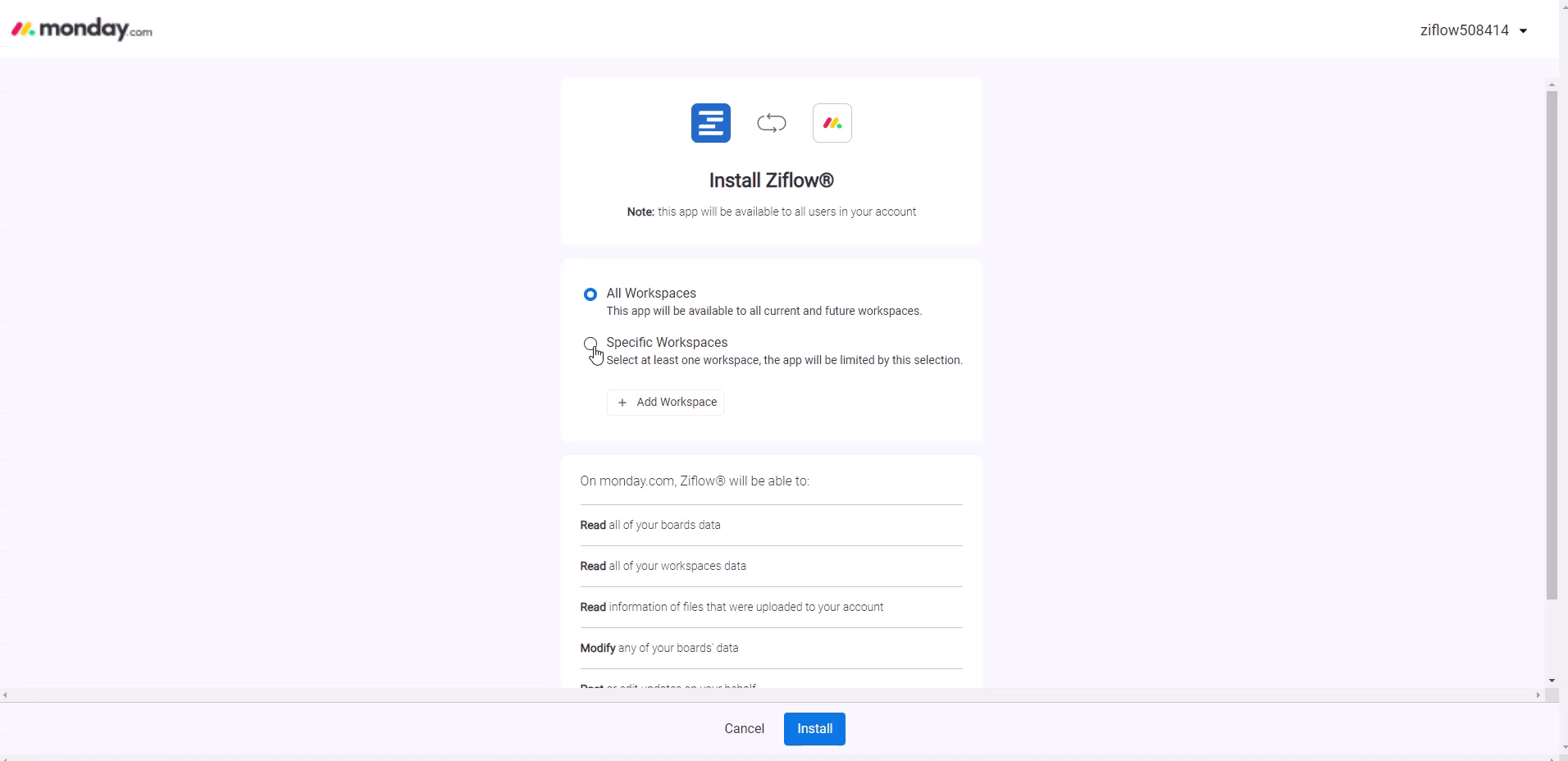Click 'Read all of your workspaces data'
1568x761 pixels.
coord(663,566)
